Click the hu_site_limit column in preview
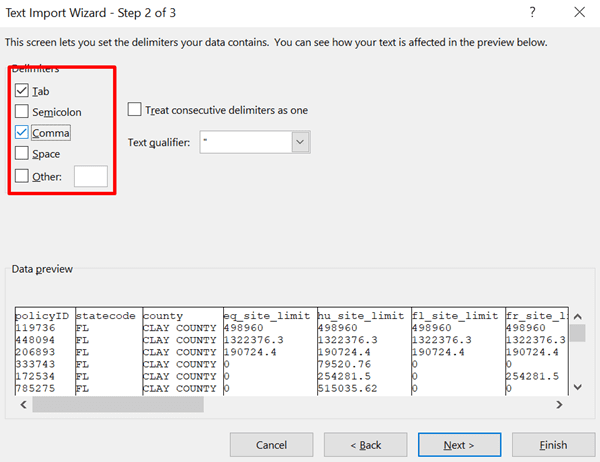The width and height of the screenshot is (600, 462). point(361,315)
